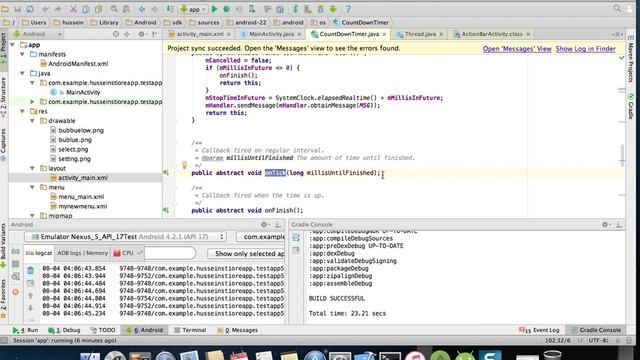The image size is (640, 360).
Task: Collapse the layout folder node
Action: pyautogui.click(x=32, y=168)
